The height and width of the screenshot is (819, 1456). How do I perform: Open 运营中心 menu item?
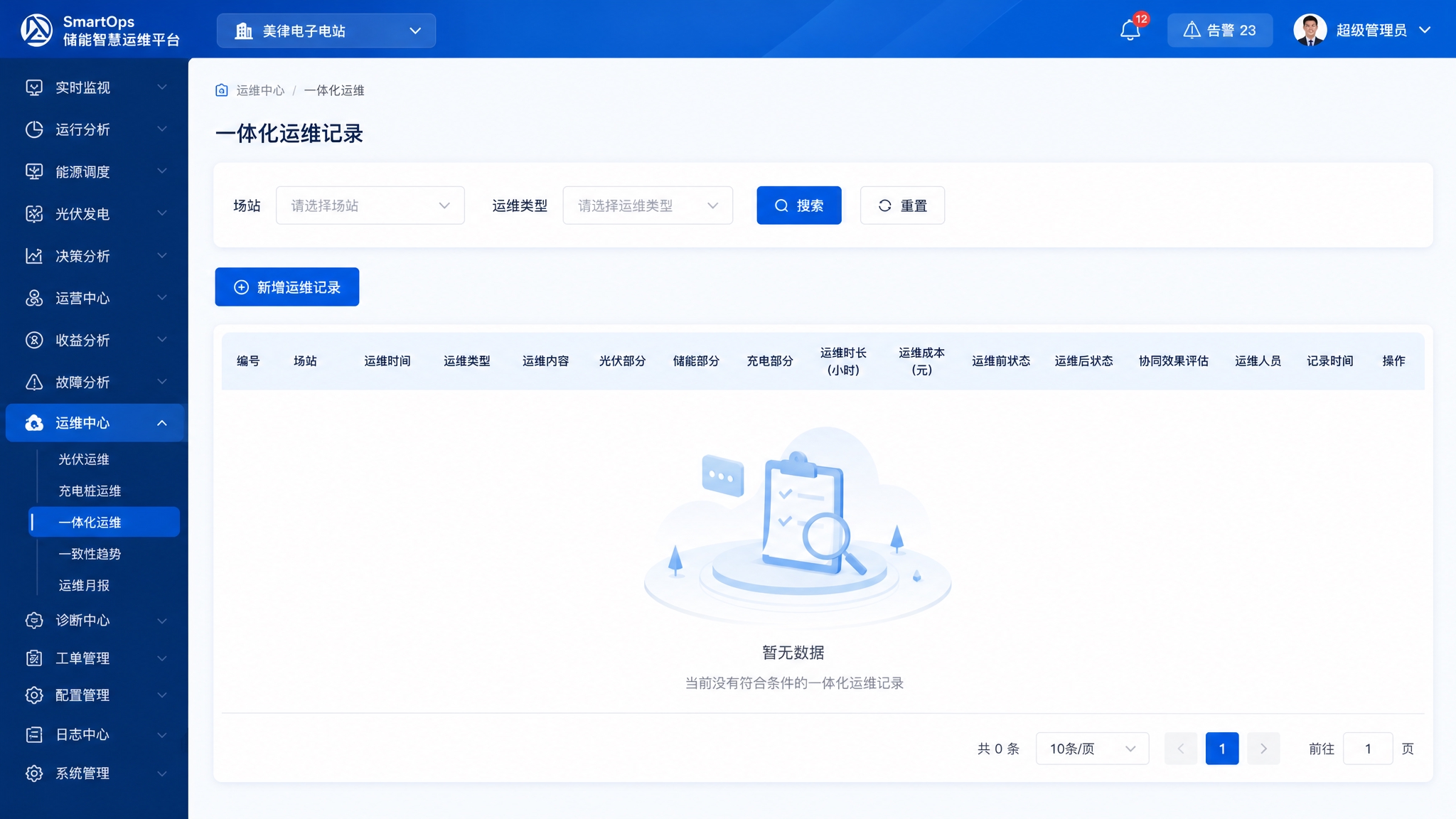pos(94,298)
